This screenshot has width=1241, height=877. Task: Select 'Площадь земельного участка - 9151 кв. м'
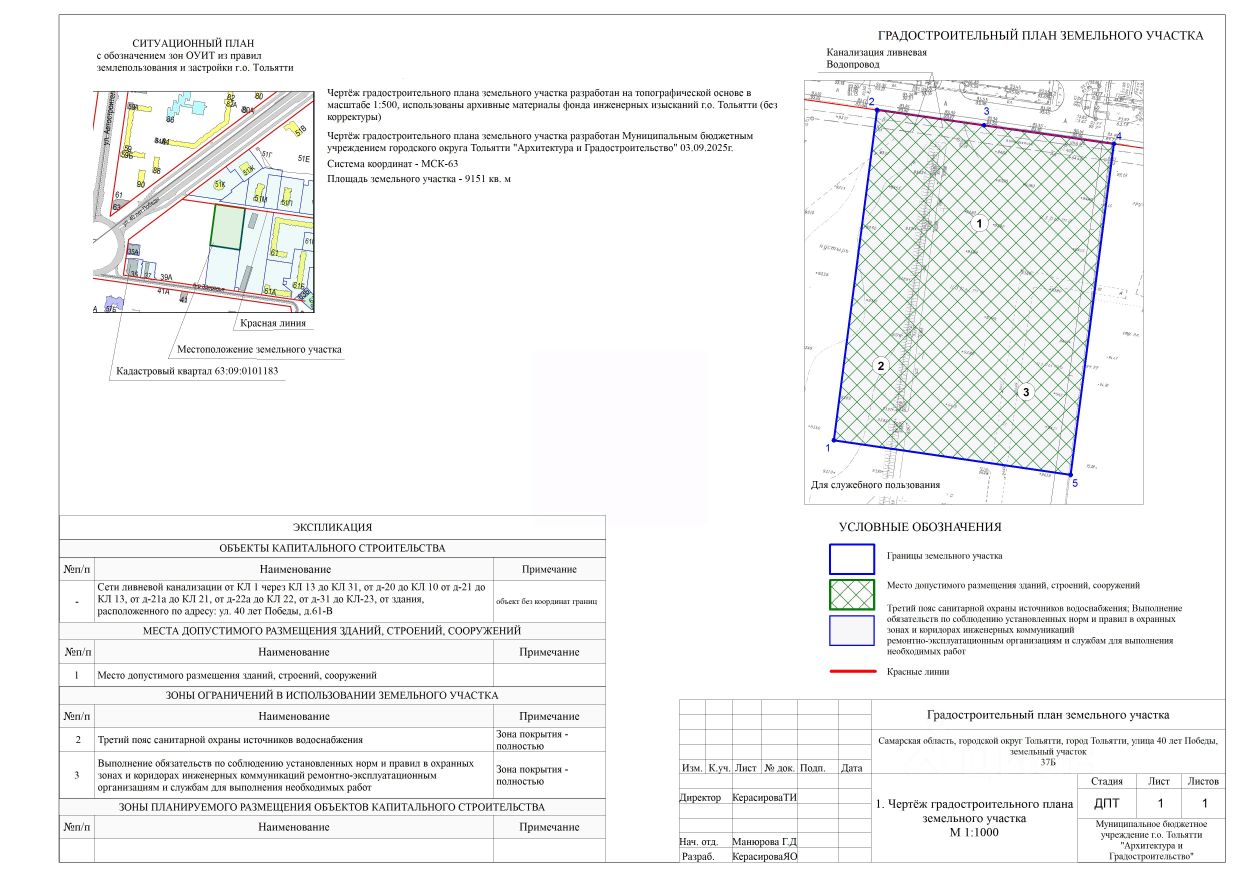(x=419, y=178)
